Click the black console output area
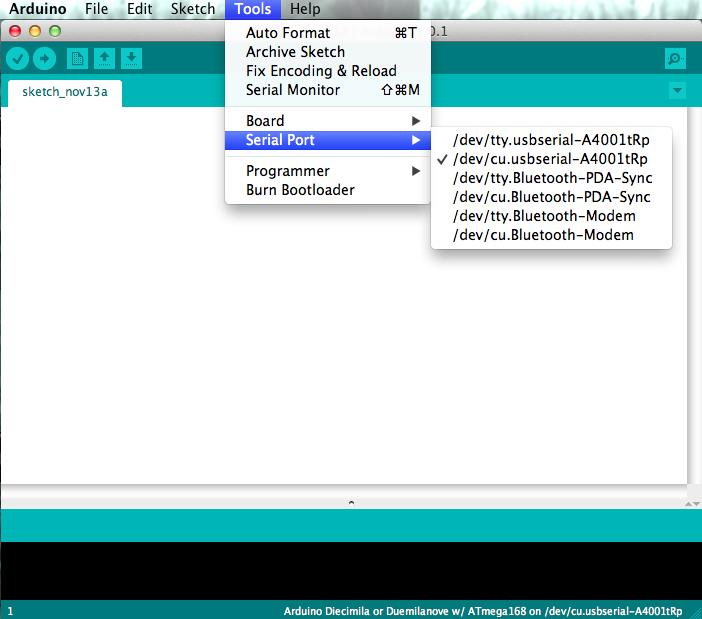Image resolution: width=702 pixels, height=619 pixels. [x=351, y=571]
